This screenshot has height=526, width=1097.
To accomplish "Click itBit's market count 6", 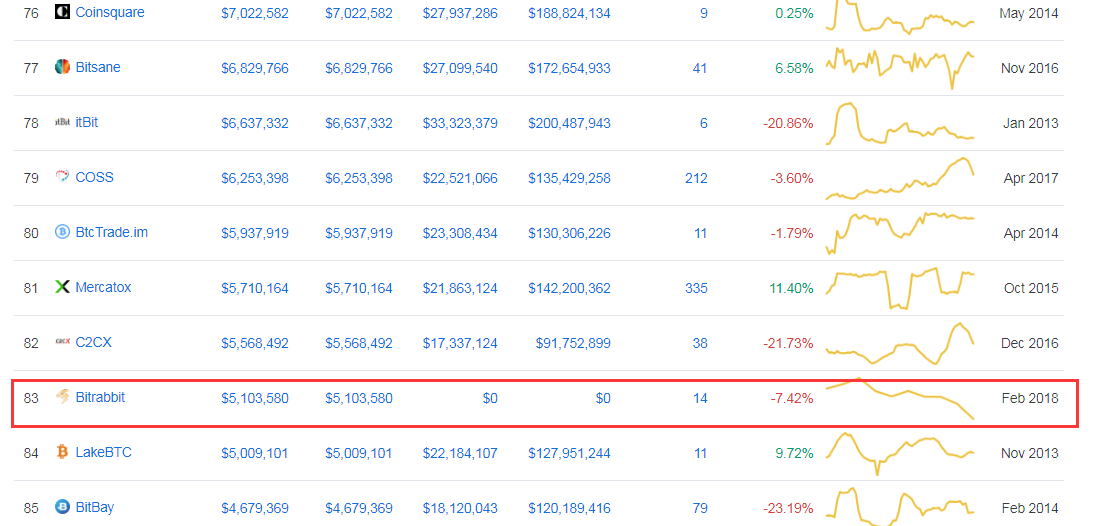I will click(x=704, y=123).
